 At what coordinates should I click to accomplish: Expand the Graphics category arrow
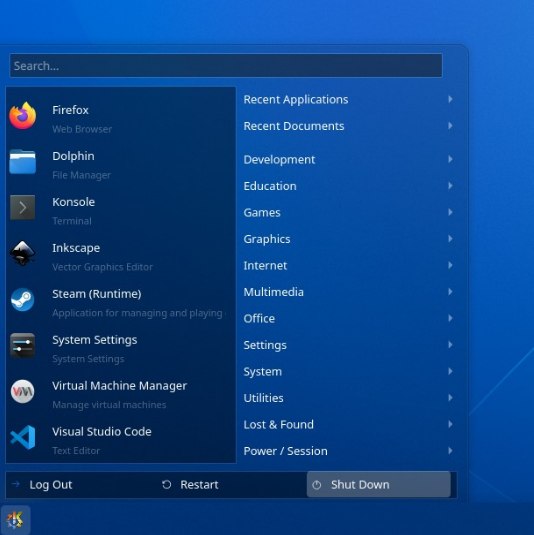450,239
